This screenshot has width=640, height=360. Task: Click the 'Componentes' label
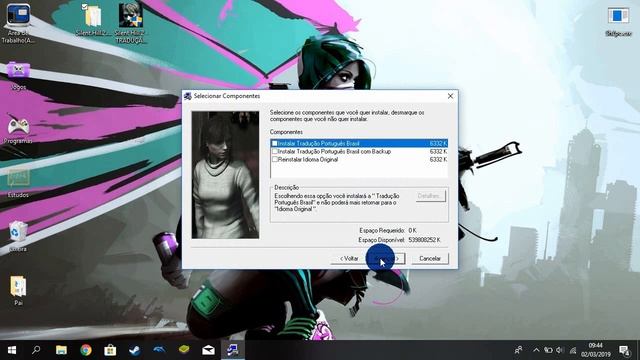tap(286, 132)
